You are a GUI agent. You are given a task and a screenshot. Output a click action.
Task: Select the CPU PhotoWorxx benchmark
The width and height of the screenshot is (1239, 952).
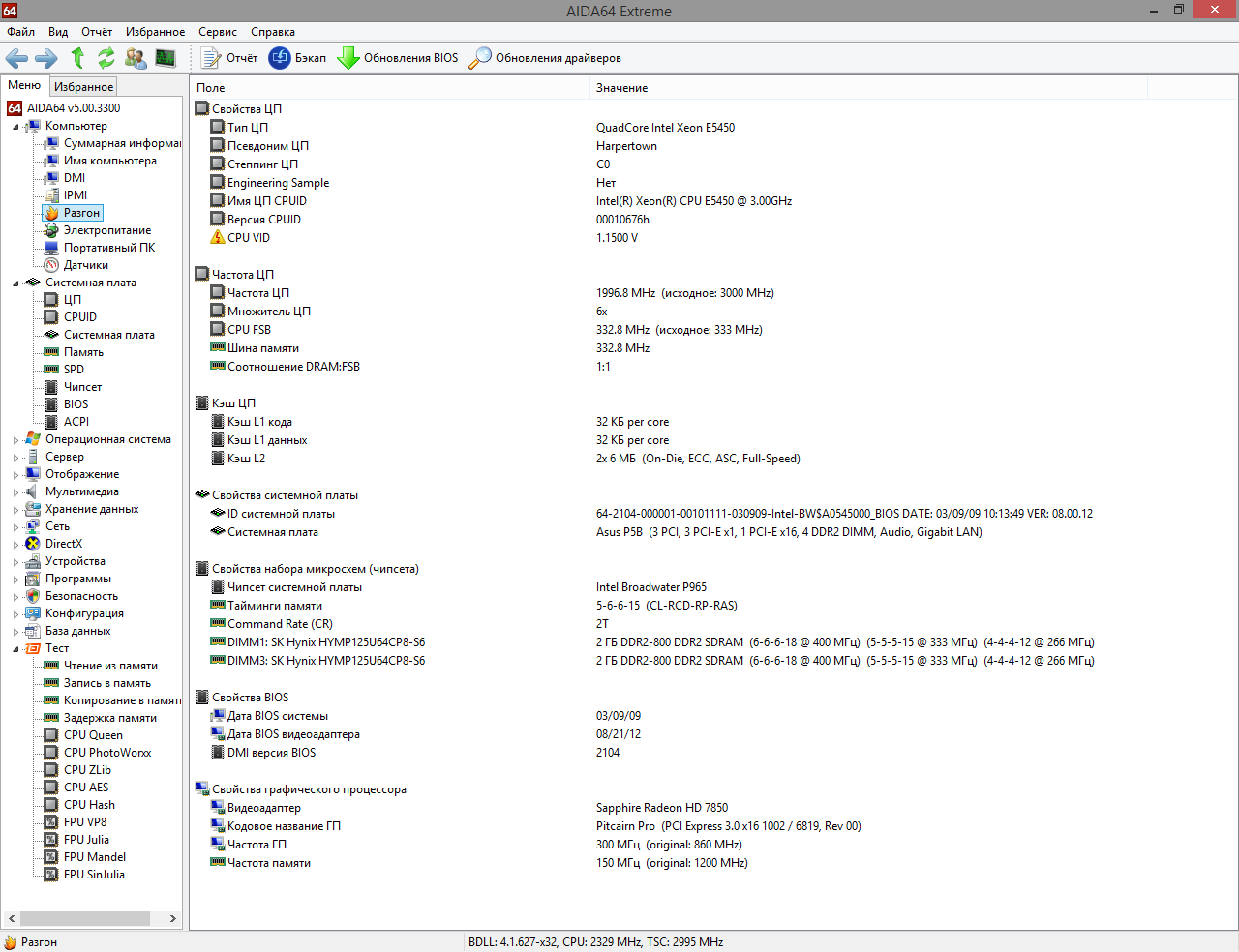[x=107, y=753]
